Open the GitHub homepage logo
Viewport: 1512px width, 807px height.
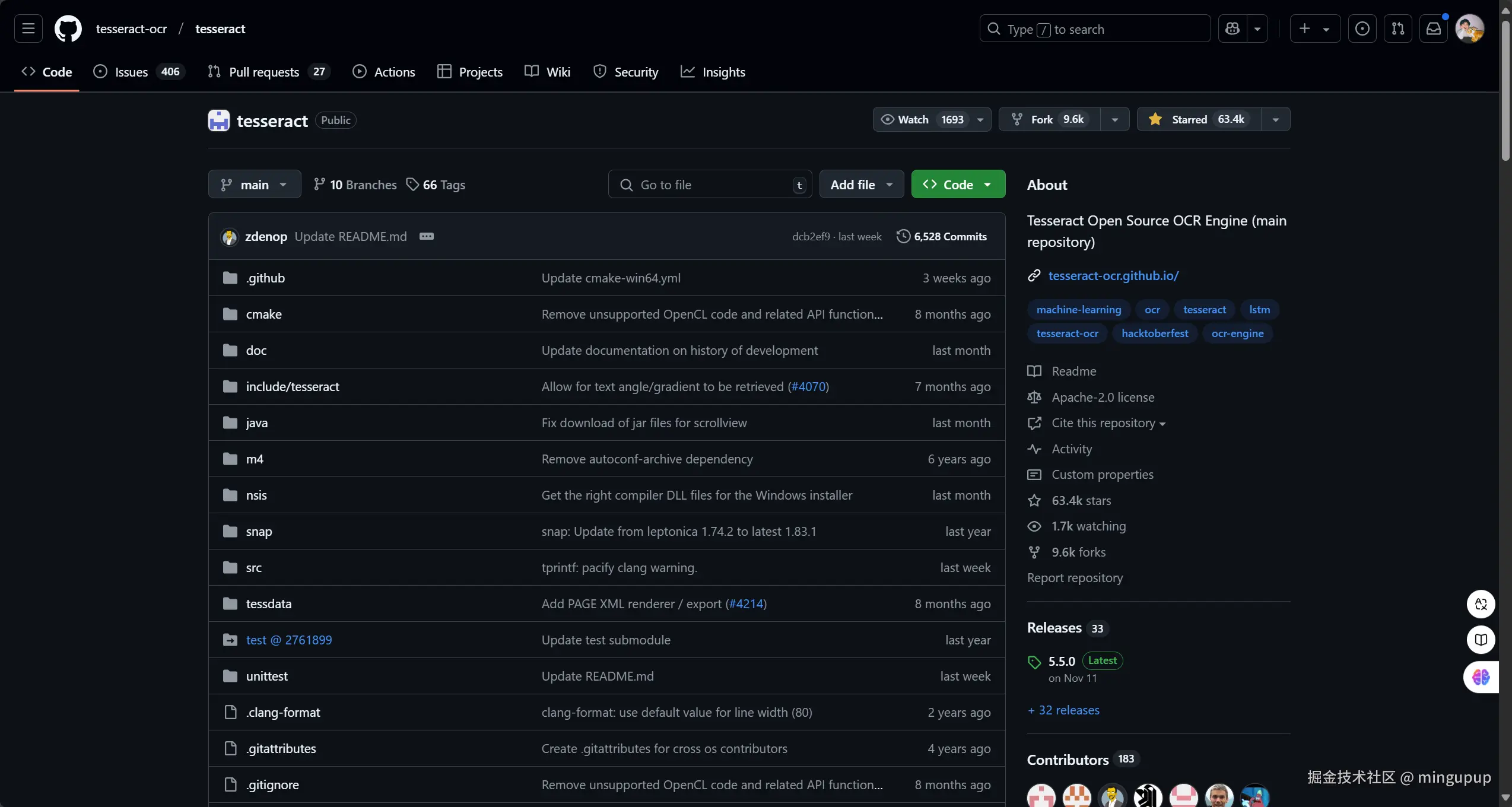[68, 28]
